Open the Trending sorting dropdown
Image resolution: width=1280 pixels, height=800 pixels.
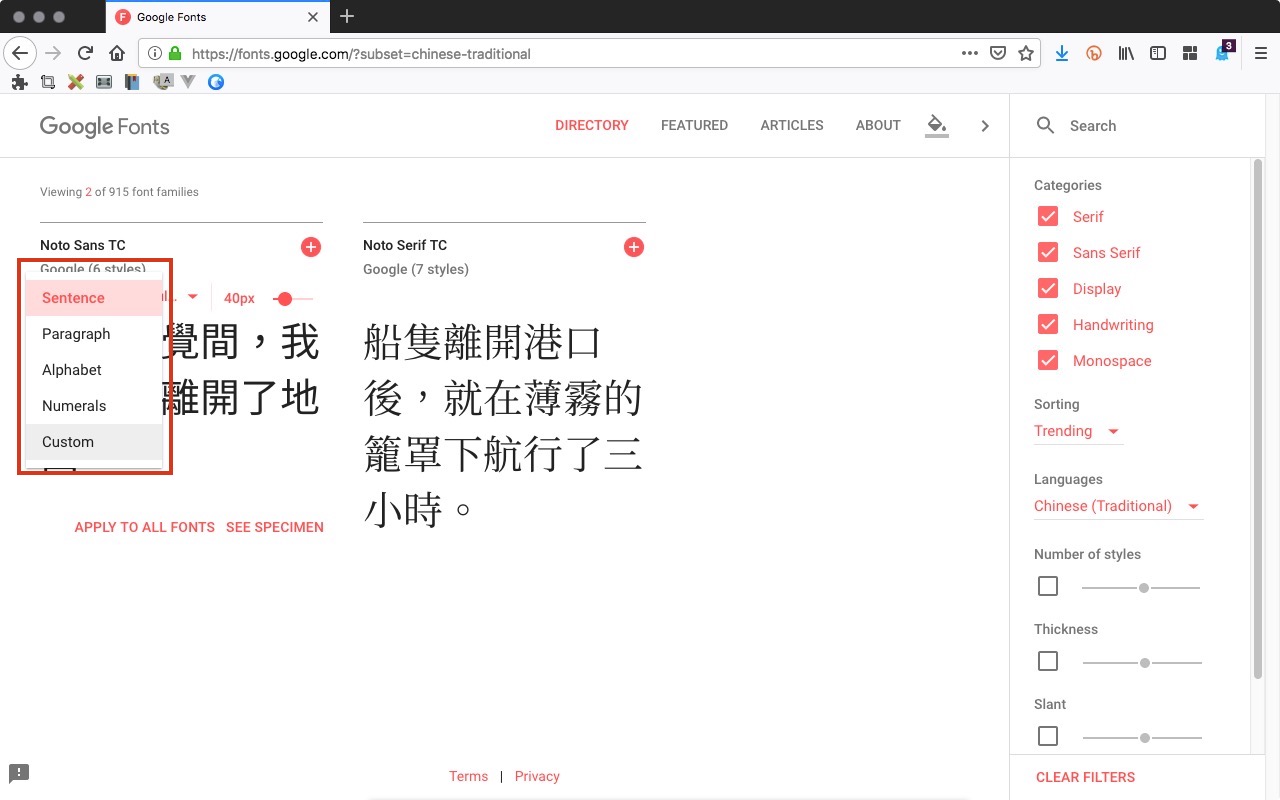[1078, 431]
